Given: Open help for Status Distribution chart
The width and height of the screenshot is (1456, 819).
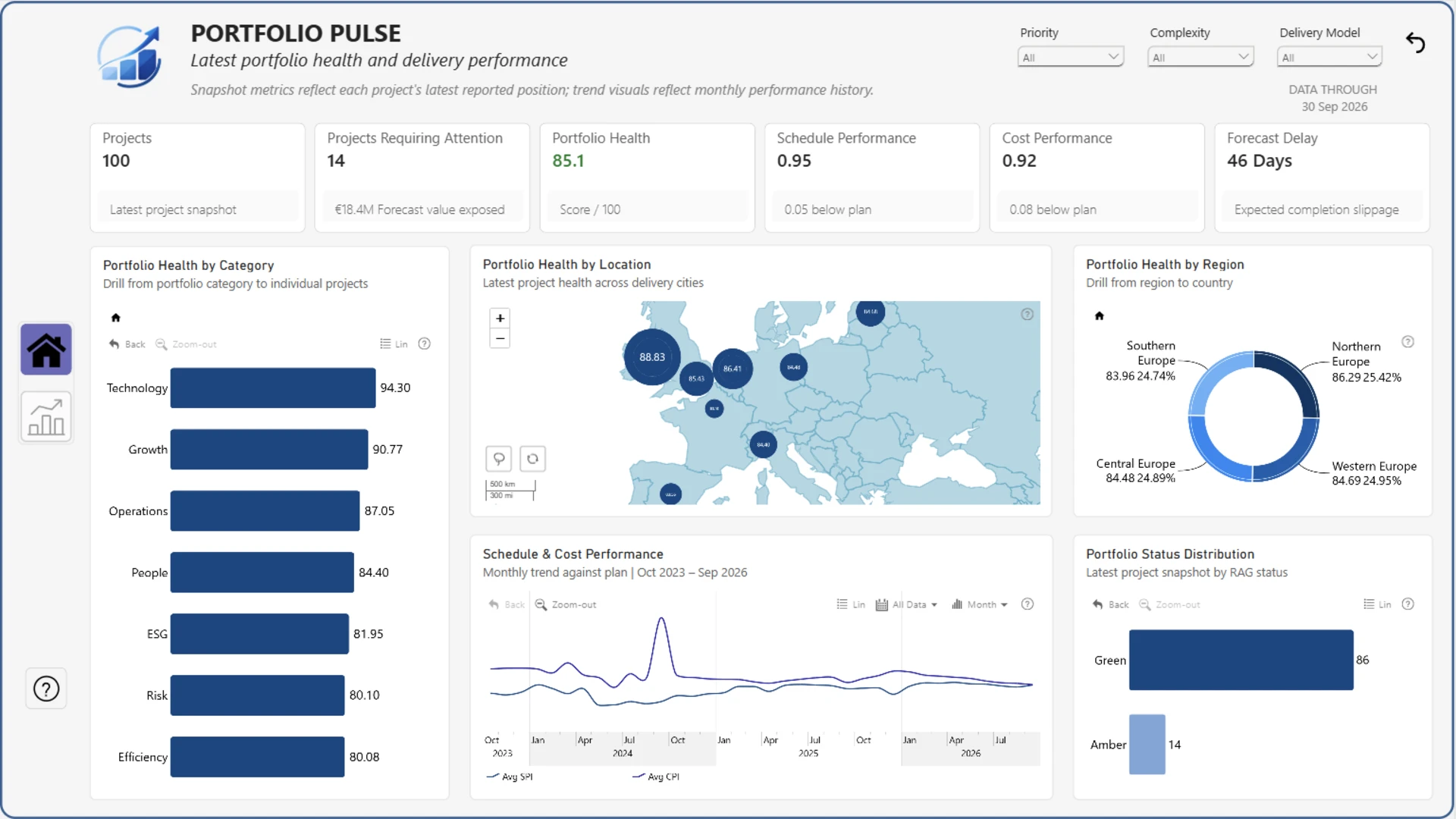Looking at the screenshot, I should (1407, 604).
